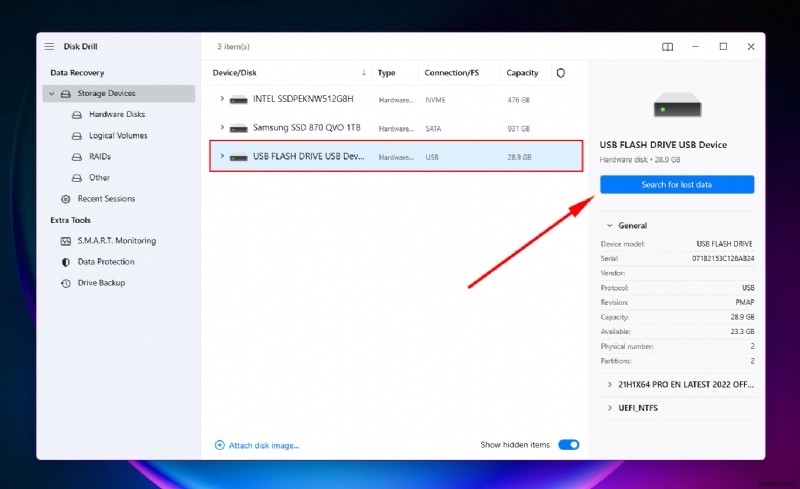Viewport: 800px width, 489px height.
Task: Click the Recent Sessions gear icon
Action: pos(66,199)
